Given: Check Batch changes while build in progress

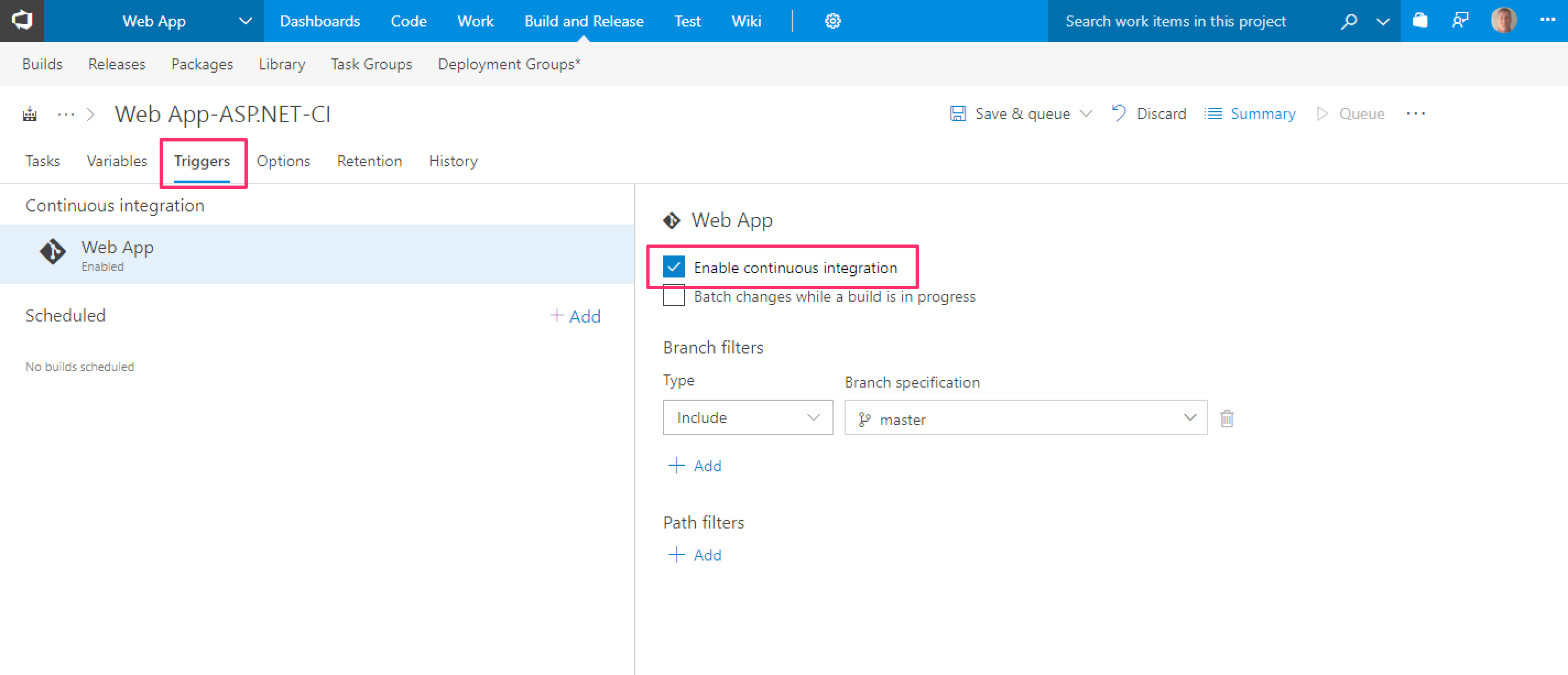Looking at the screenshot, I should [x=673, y=296].
